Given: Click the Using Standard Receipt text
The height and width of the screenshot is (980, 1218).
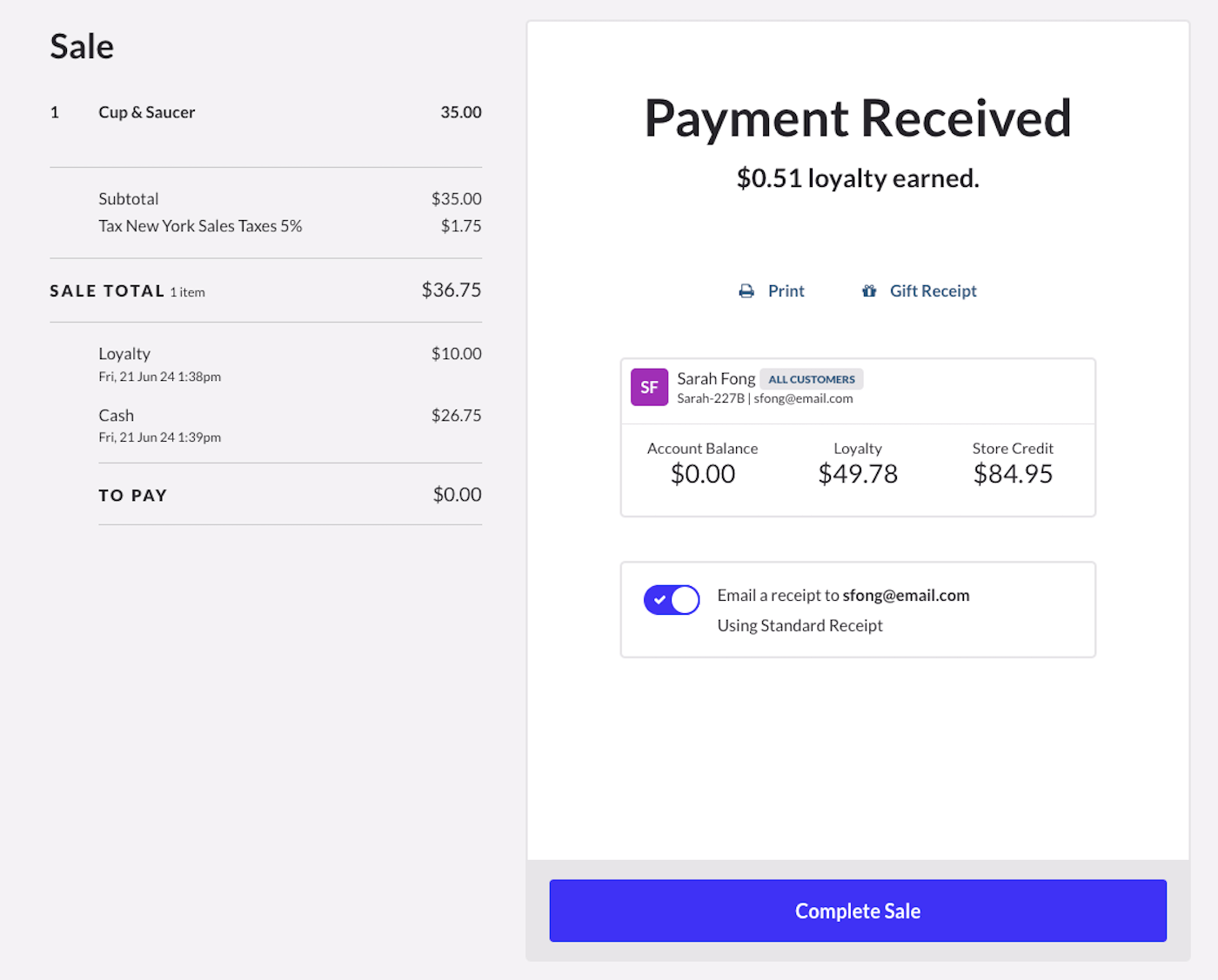Looking at the screenshot, I should click(x=800, y=626).
